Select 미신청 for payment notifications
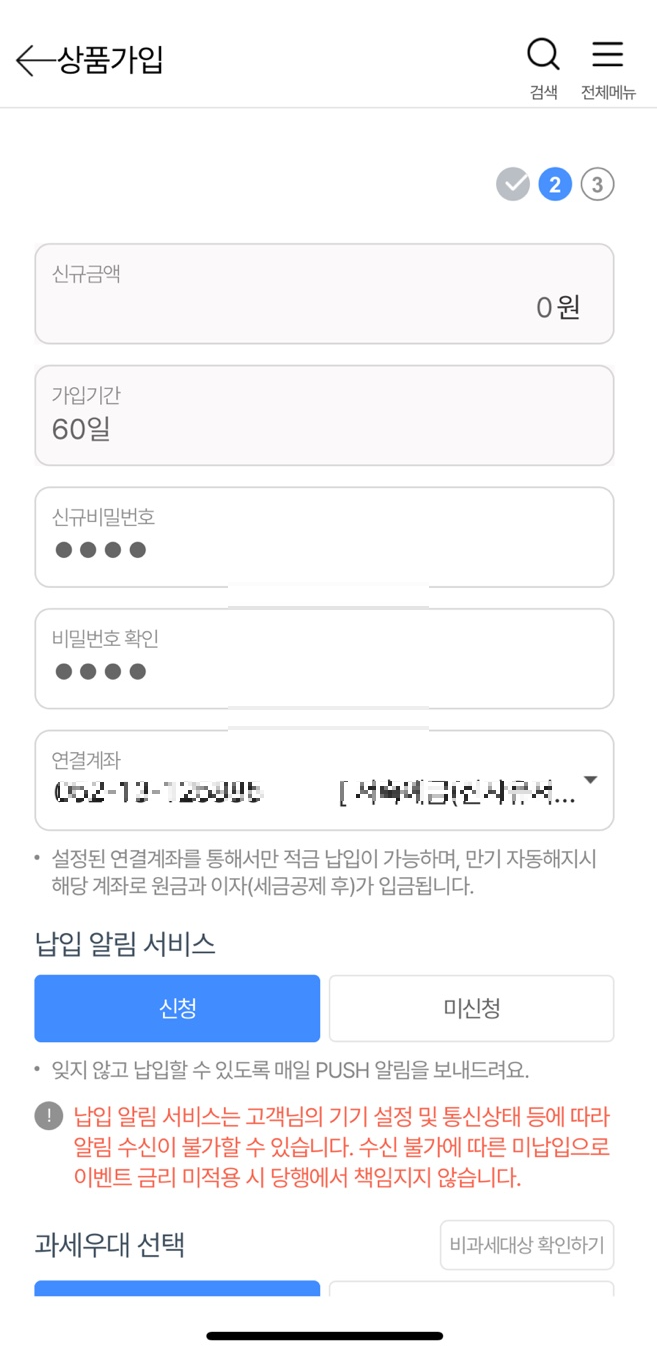Image resolution: width=657 pixels, height=1354 pixels. point(471,1009)
